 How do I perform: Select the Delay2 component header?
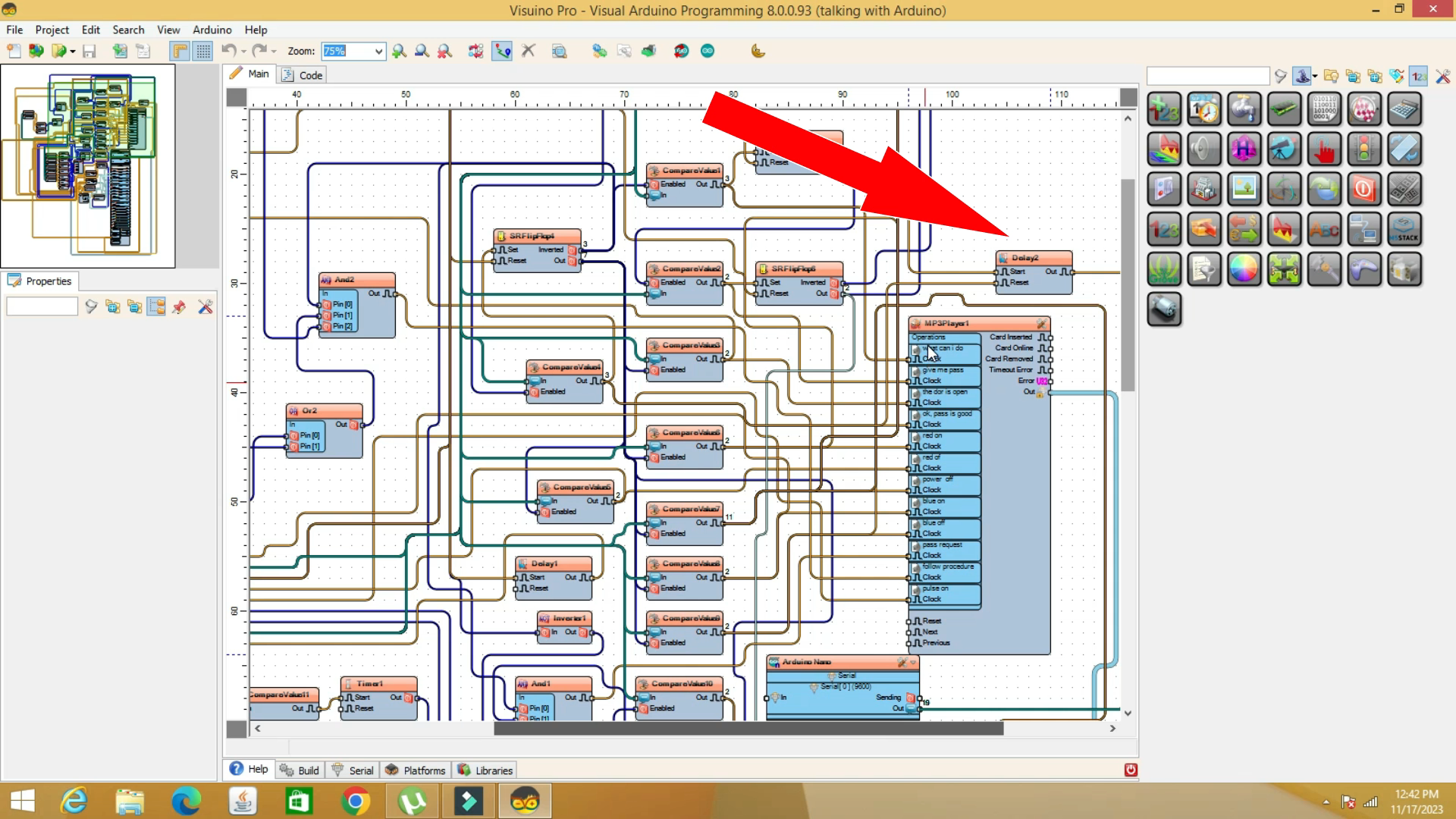tap(1034, 258)
